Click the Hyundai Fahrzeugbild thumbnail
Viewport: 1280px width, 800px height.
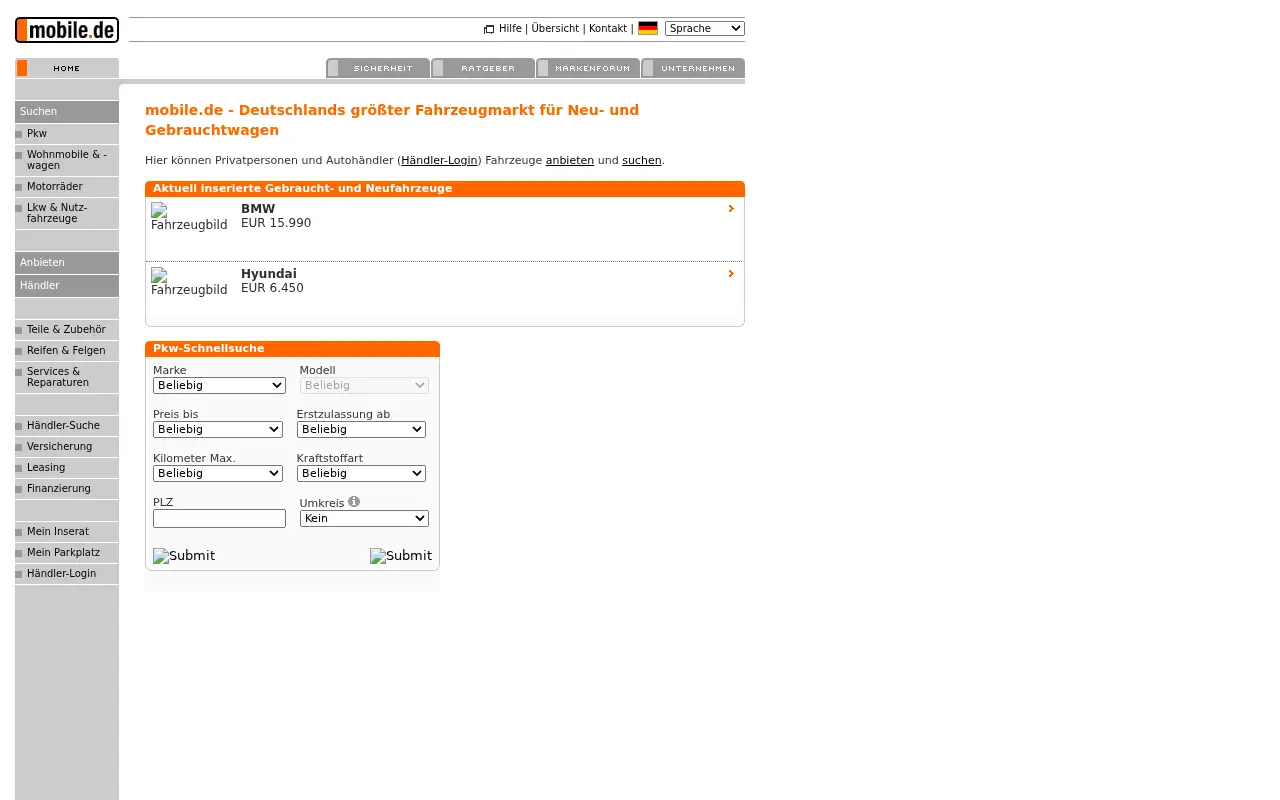click(x=190, y=282)
